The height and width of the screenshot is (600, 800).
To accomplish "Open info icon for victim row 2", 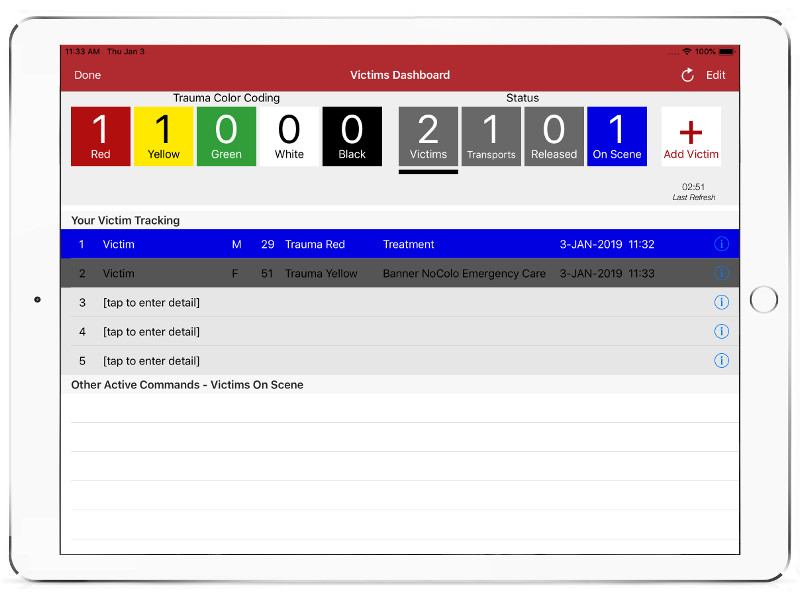I will 721,273.
